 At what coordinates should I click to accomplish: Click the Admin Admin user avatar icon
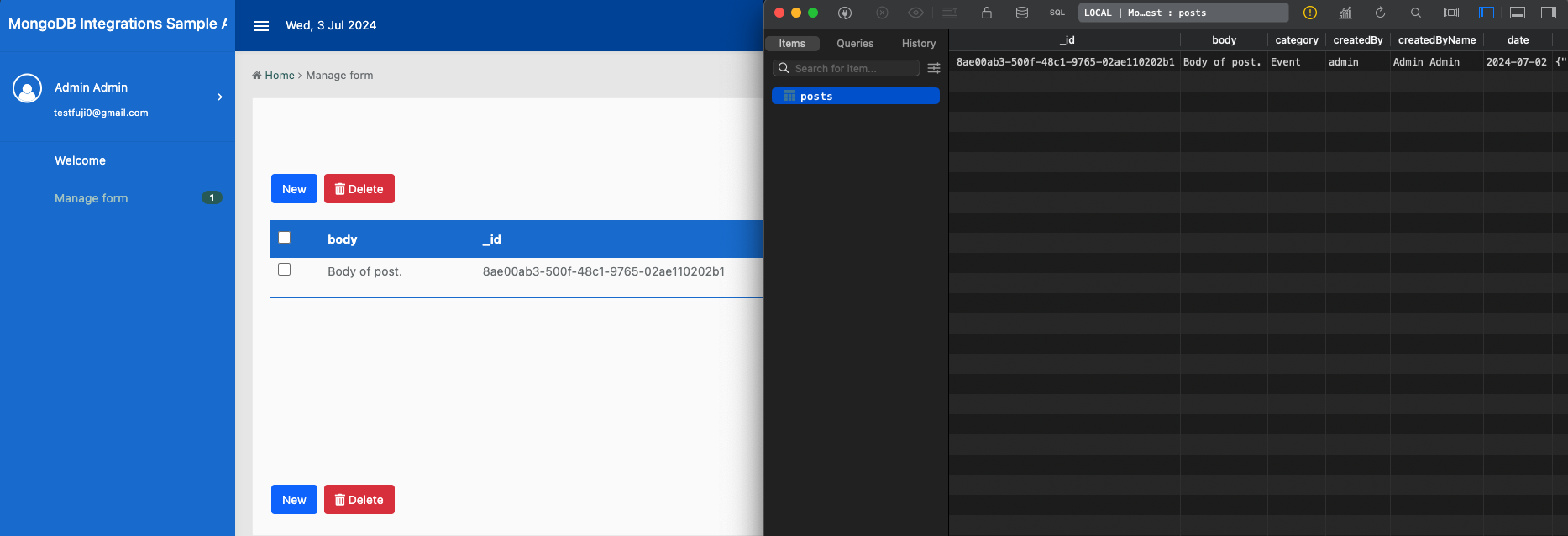28,88
